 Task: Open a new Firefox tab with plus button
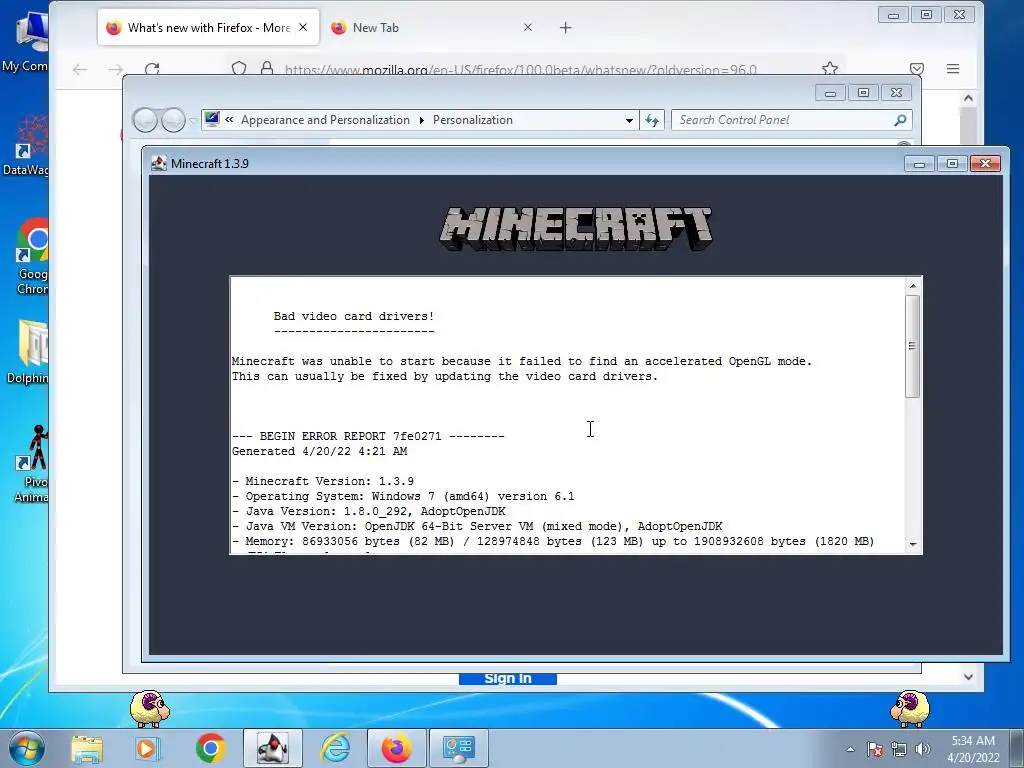point(566,27)
